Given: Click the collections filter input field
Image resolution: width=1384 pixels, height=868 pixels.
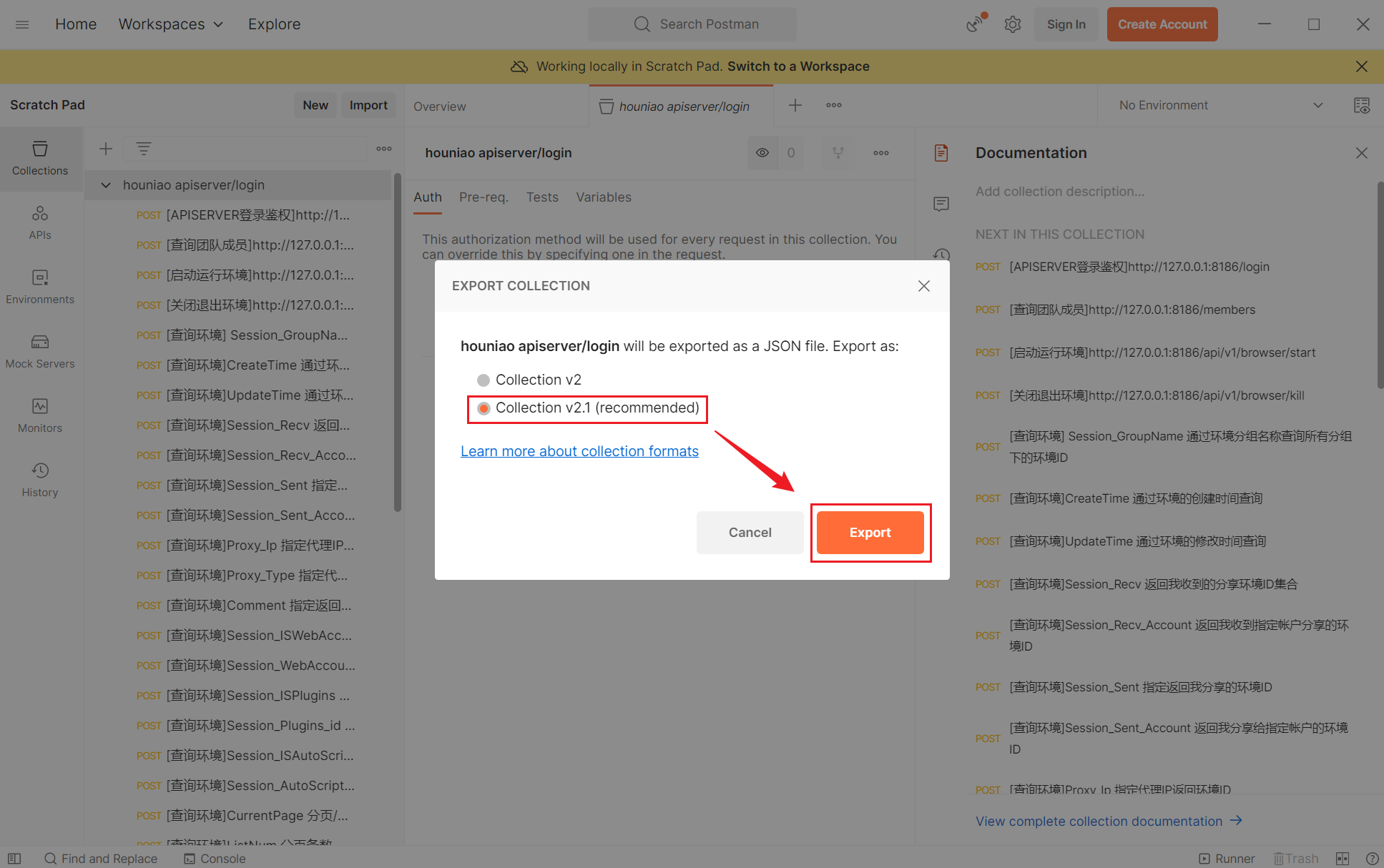Looking at the screenshot, I should tap(245, 149).
